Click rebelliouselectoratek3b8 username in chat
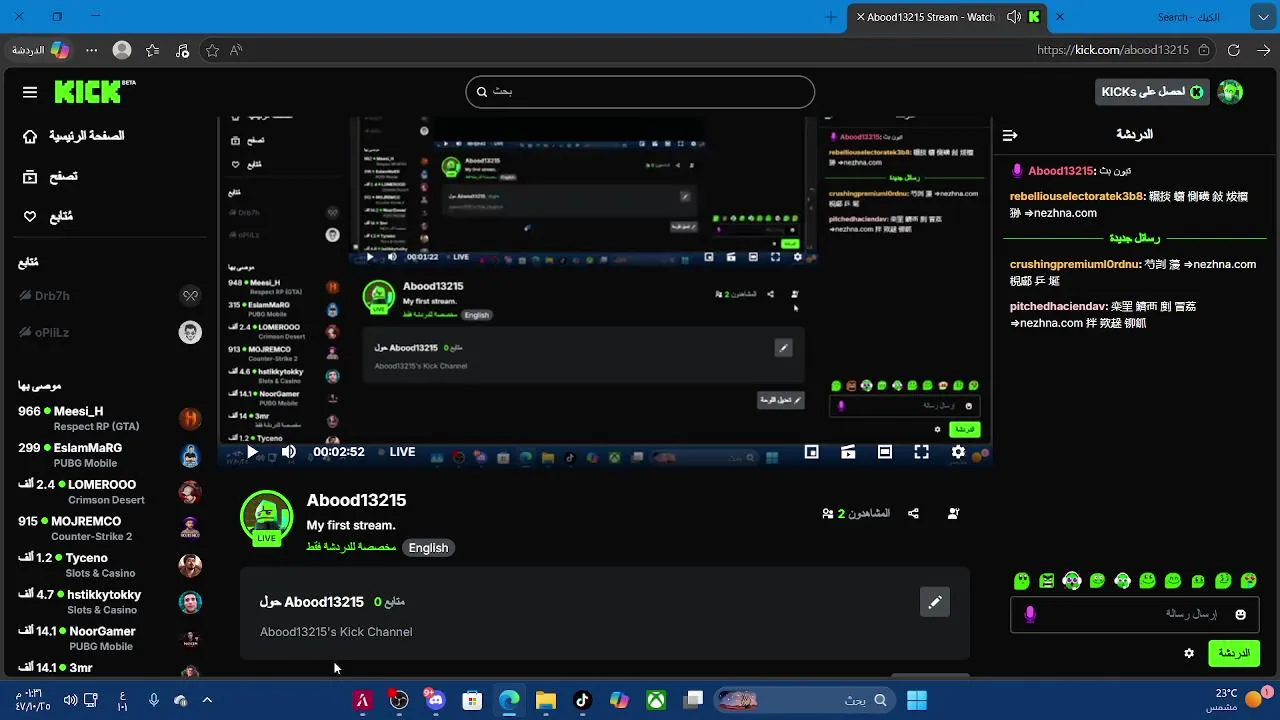 tap(1076, 197)
